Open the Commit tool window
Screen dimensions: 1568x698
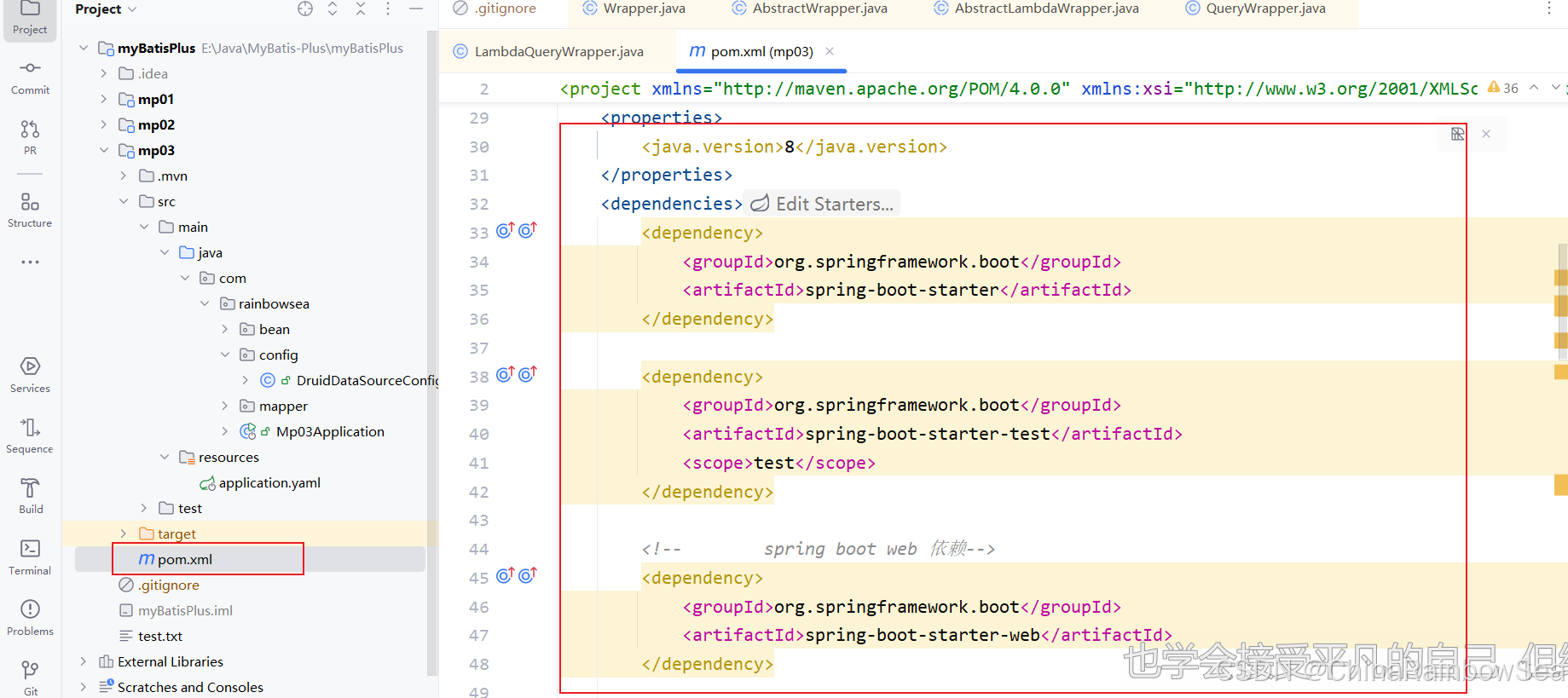pyautogui.click(x=30, y=78)
